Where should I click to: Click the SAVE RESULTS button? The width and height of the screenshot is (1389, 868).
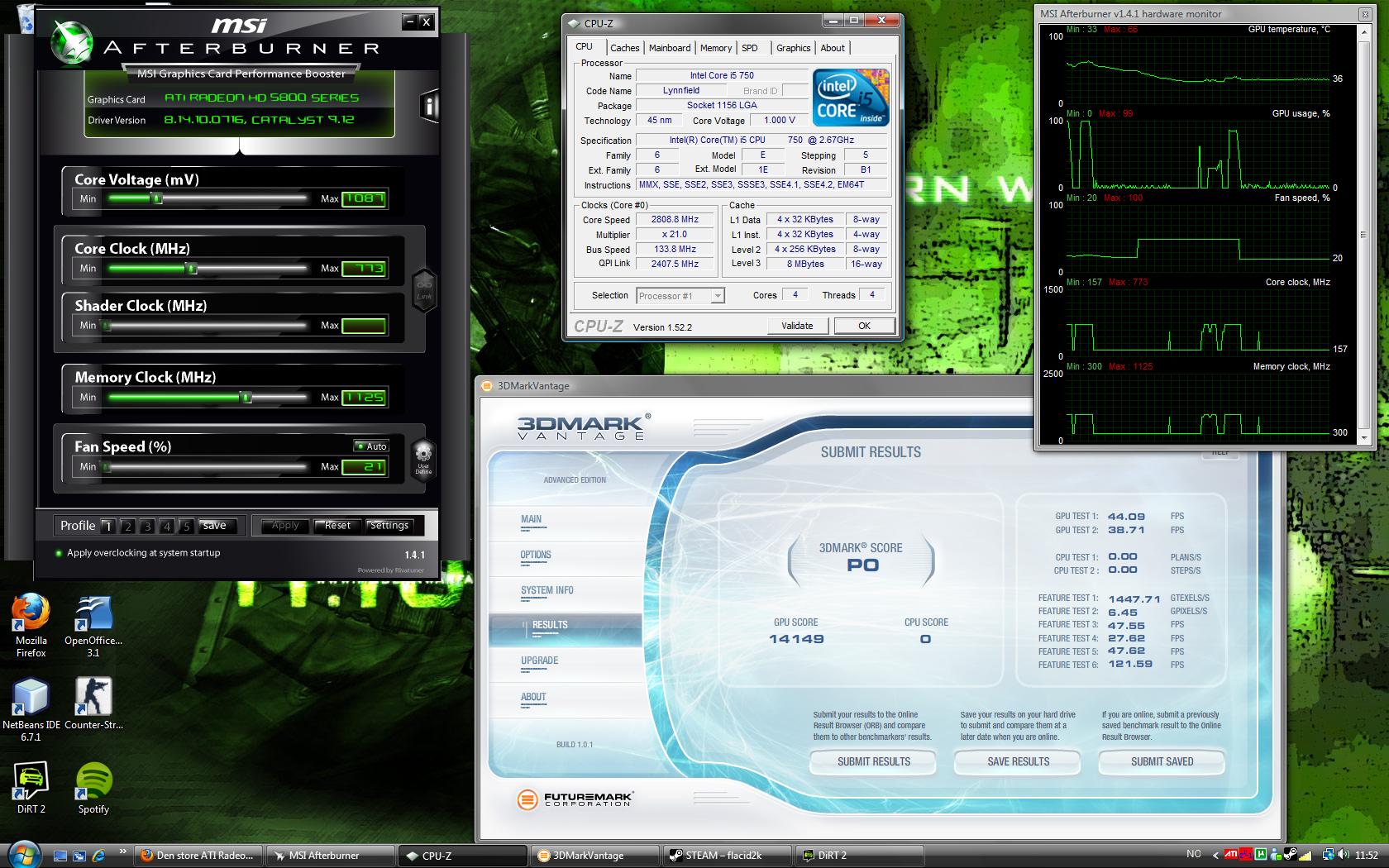click(x=1018, y=761)
